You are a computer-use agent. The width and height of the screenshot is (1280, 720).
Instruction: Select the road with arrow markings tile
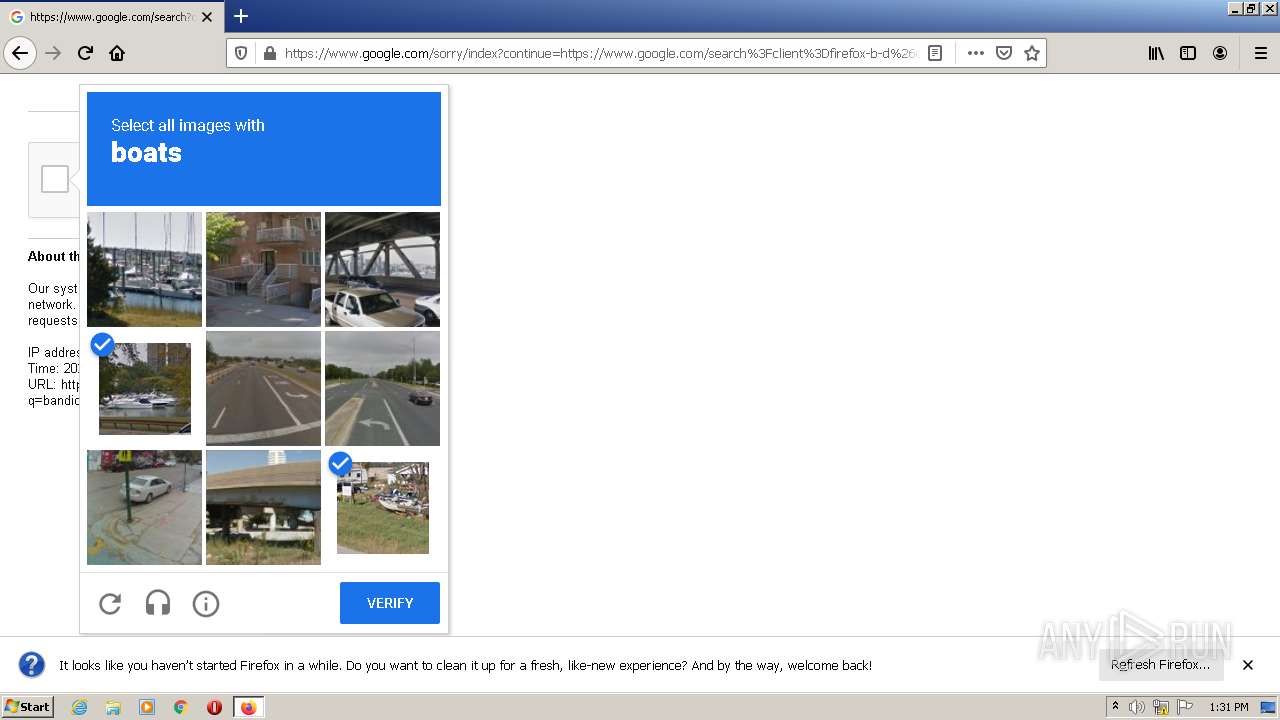(x=263, y=388)
